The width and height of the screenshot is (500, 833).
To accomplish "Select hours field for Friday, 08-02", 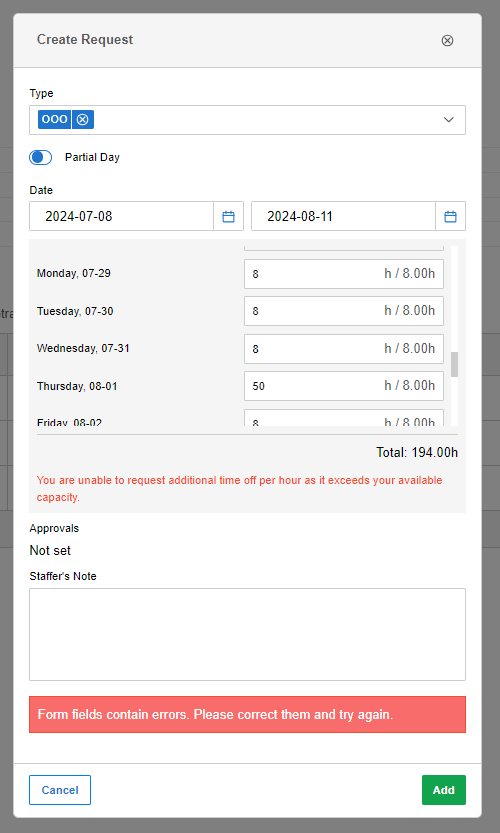I will [x=344, y=418].
